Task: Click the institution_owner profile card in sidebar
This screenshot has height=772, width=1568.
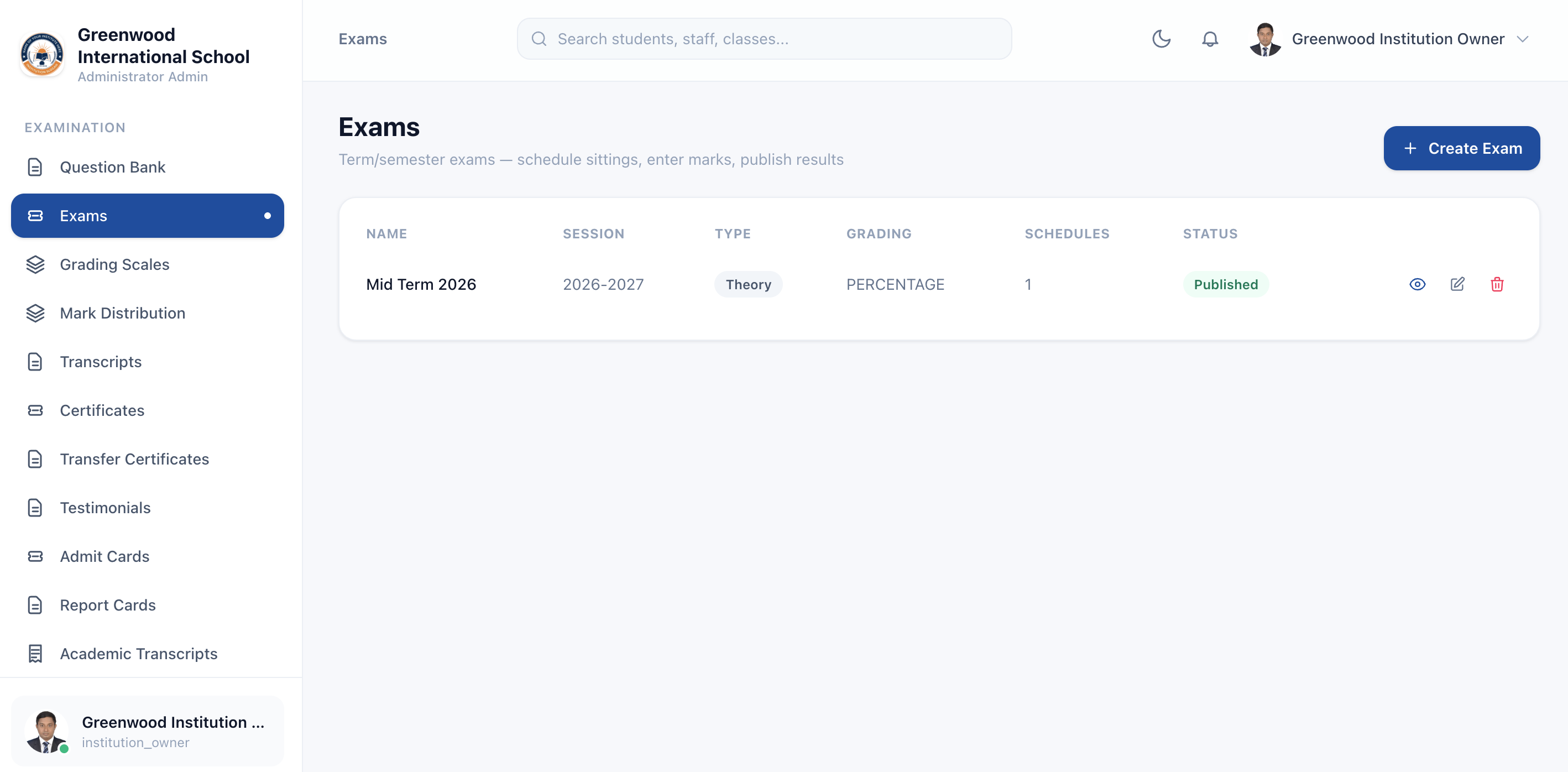Action: pyautogui.click(x=147, y=731)
